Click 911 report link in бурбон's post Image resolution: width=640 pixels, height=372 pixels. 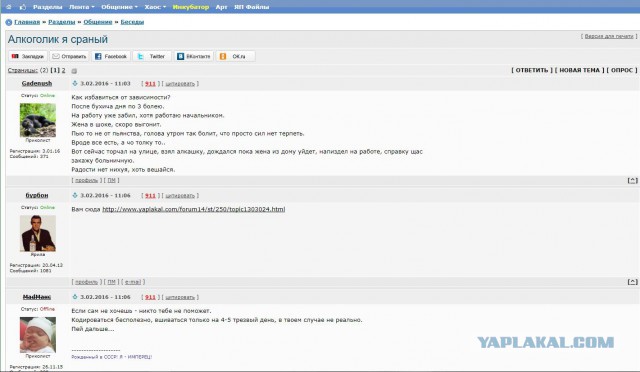(x=150, y=196)
